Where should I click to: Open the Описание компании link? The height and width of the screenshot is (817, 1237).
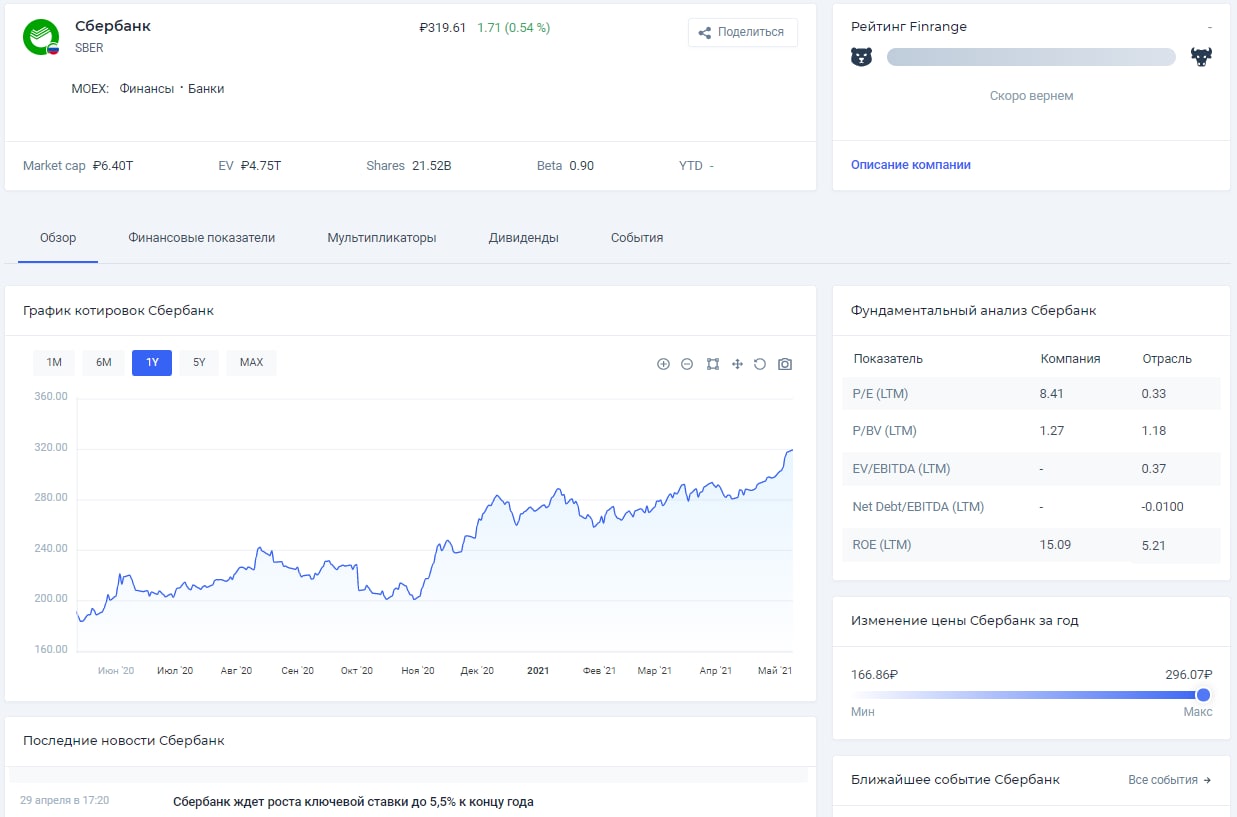pos(910,165)
